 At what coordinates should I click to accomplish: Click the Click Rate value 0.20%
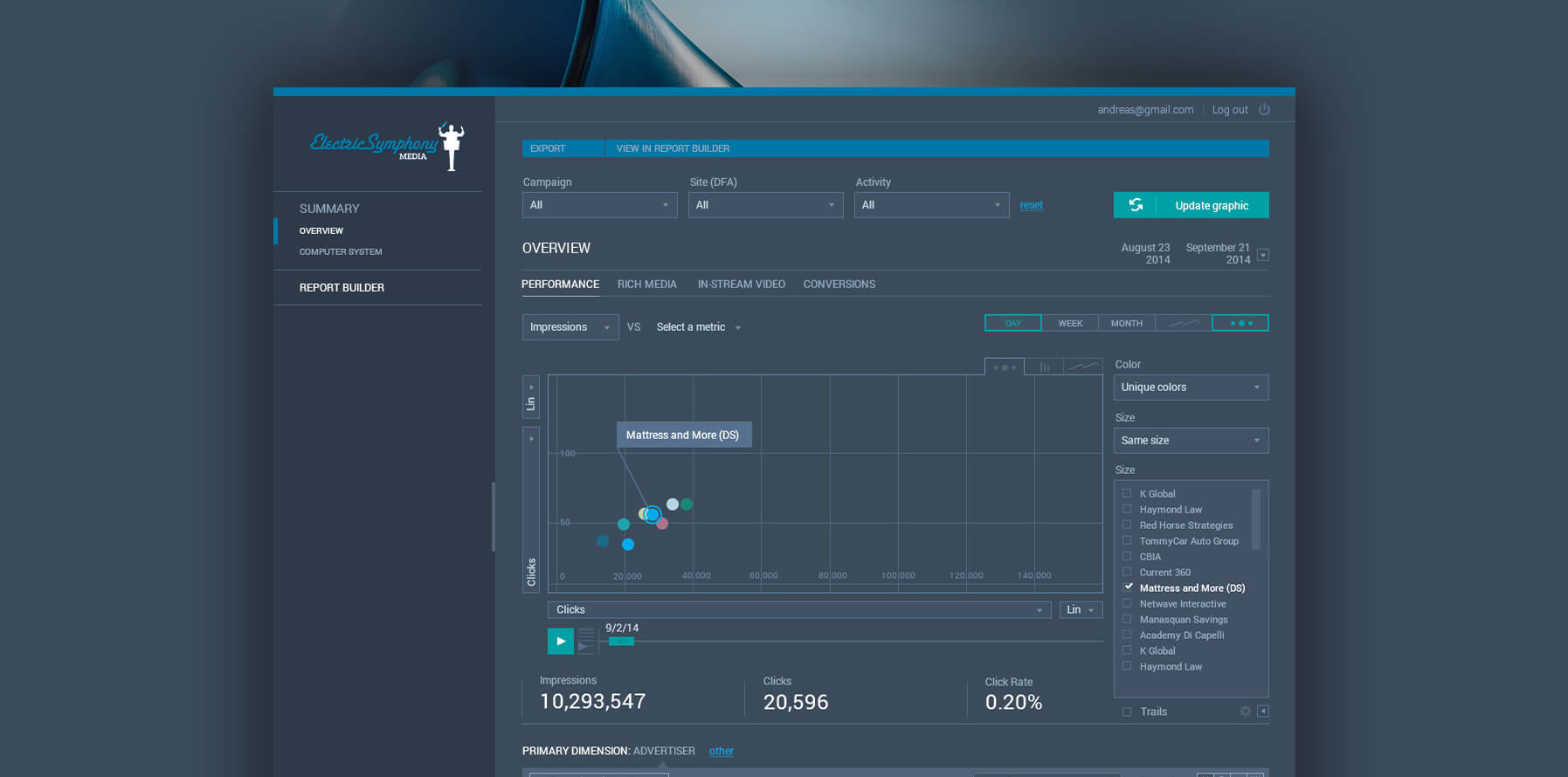pyautogui.click(x=1013, y=703)
